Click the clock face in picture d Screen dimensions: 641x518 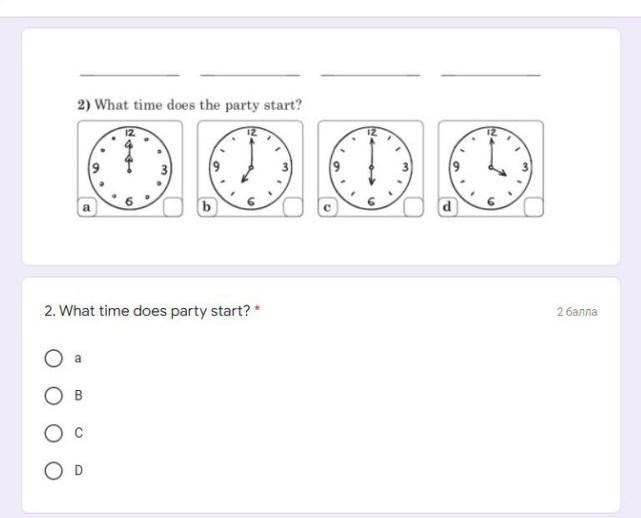(x=490, y=168)
